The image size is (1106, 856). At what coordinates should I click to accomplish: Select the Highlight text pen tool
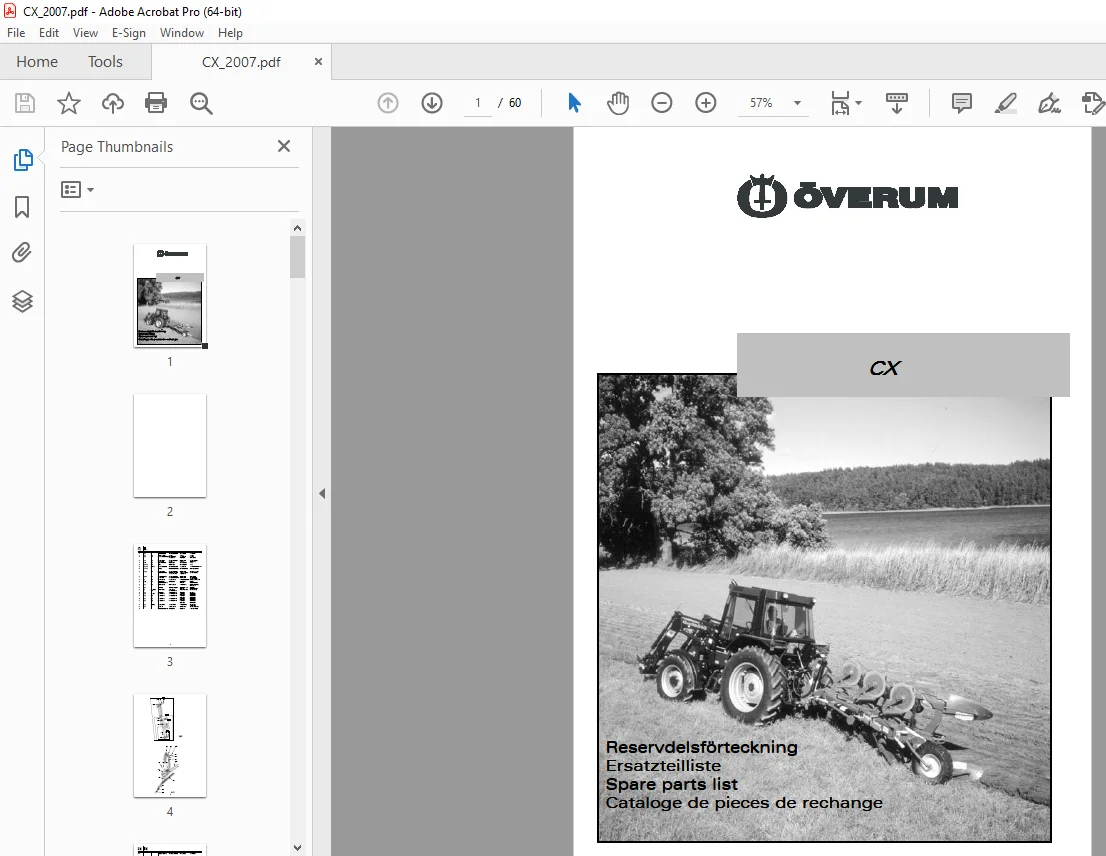(1005, 103)
